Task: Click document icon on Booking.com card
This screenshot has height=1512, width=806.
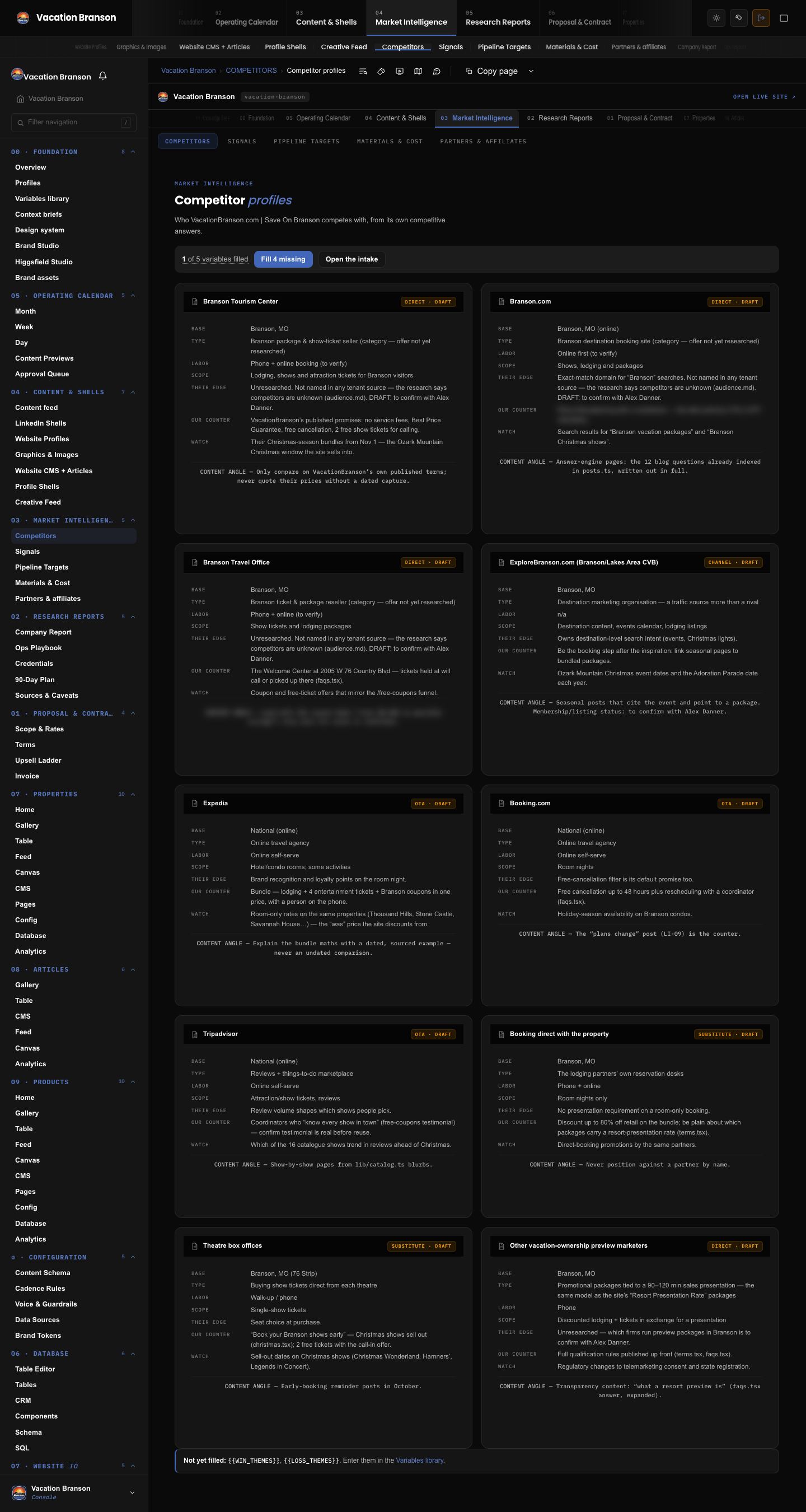Action: (x=502, y=804)
